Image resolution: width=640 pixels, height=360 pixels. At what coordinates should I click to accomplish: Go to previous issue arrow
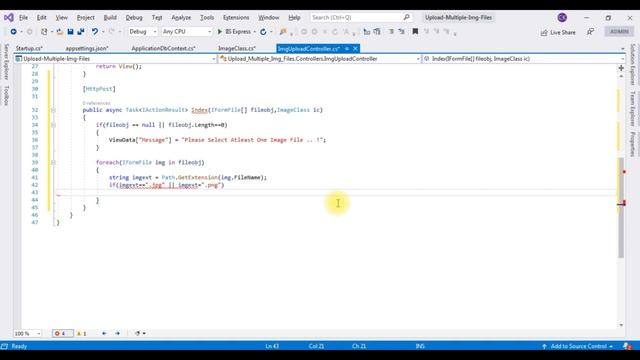[104, 333]
